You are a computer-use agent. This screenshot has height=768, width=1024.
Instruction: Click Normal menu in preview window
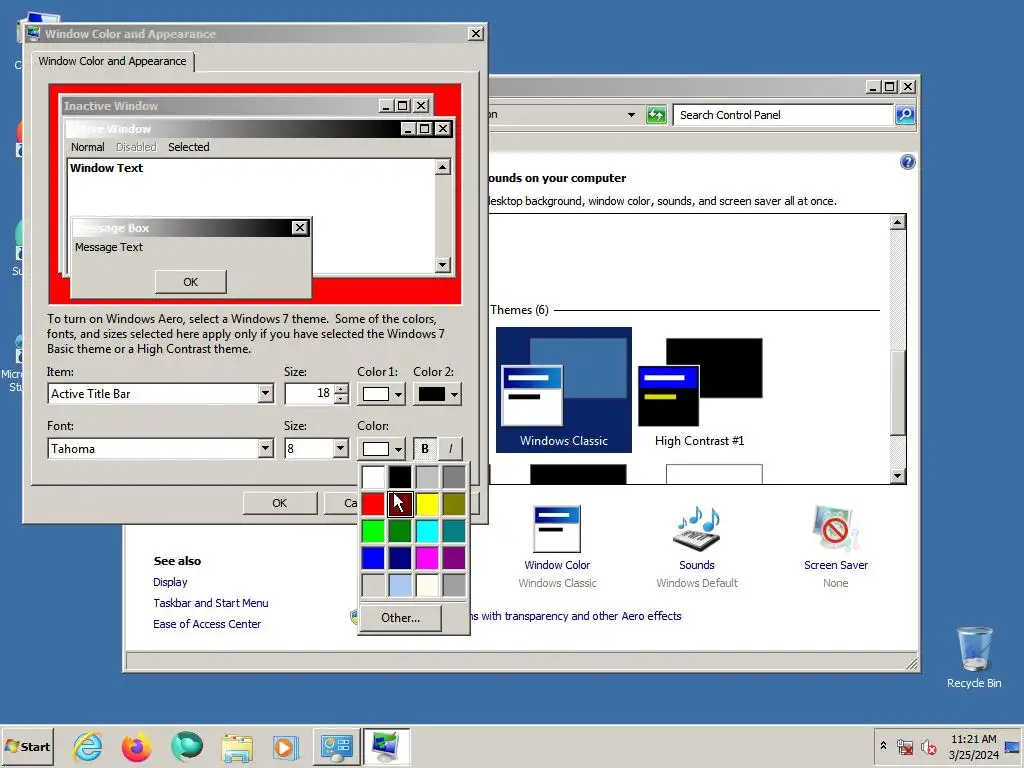coord(88,147)
